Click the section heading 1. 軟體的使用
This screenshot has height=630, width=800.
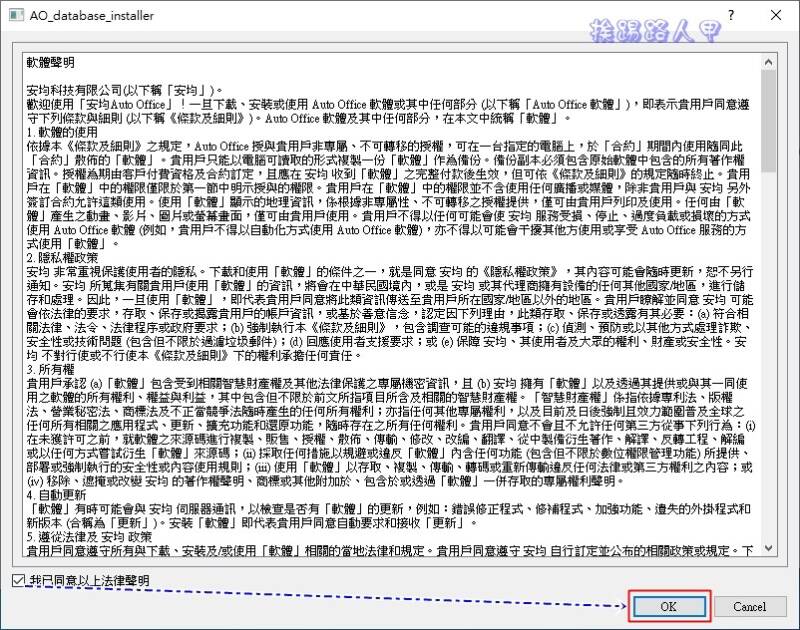(x=62, y=133)
